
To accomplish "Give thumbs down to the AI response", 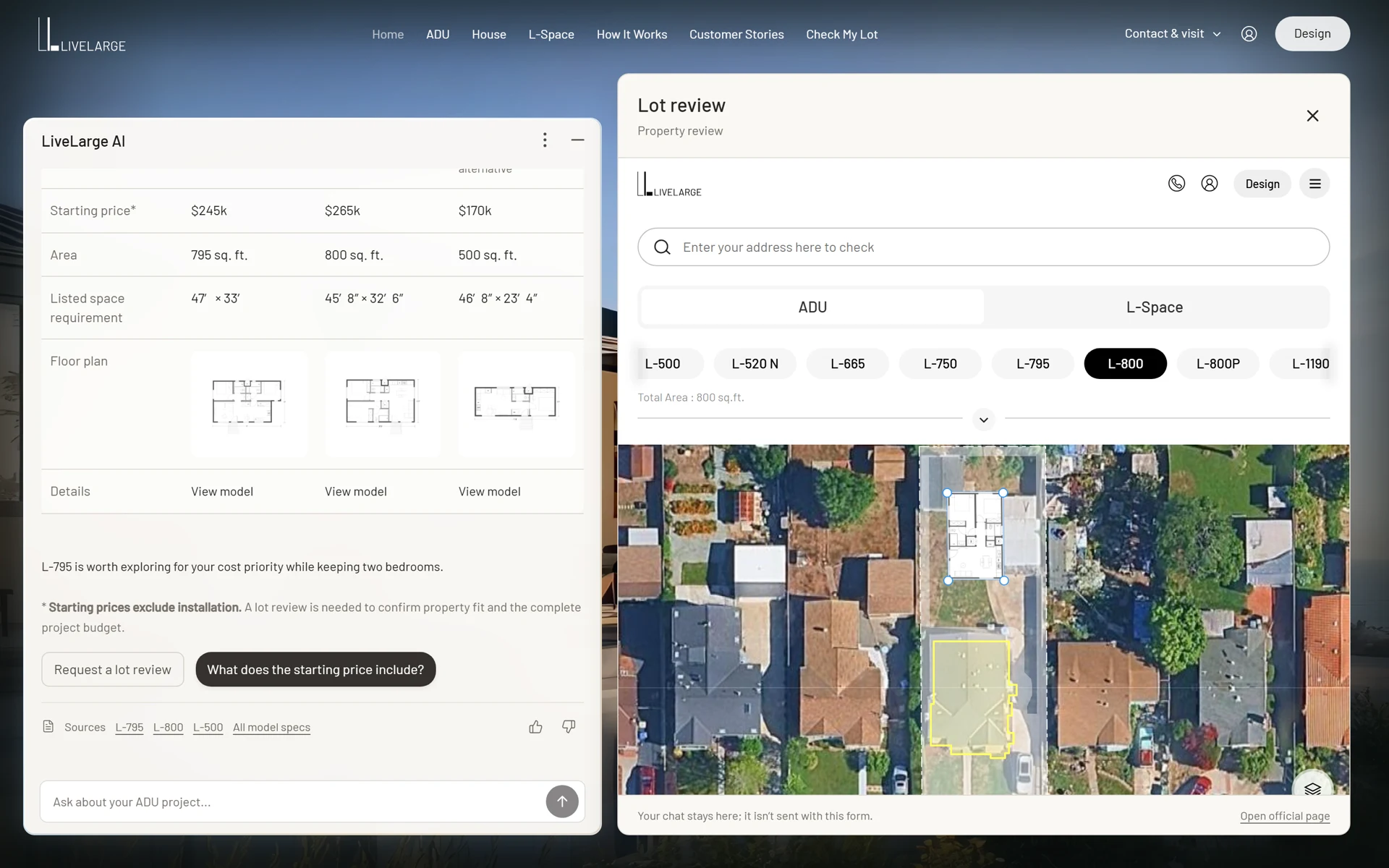I will coord(569,727).
